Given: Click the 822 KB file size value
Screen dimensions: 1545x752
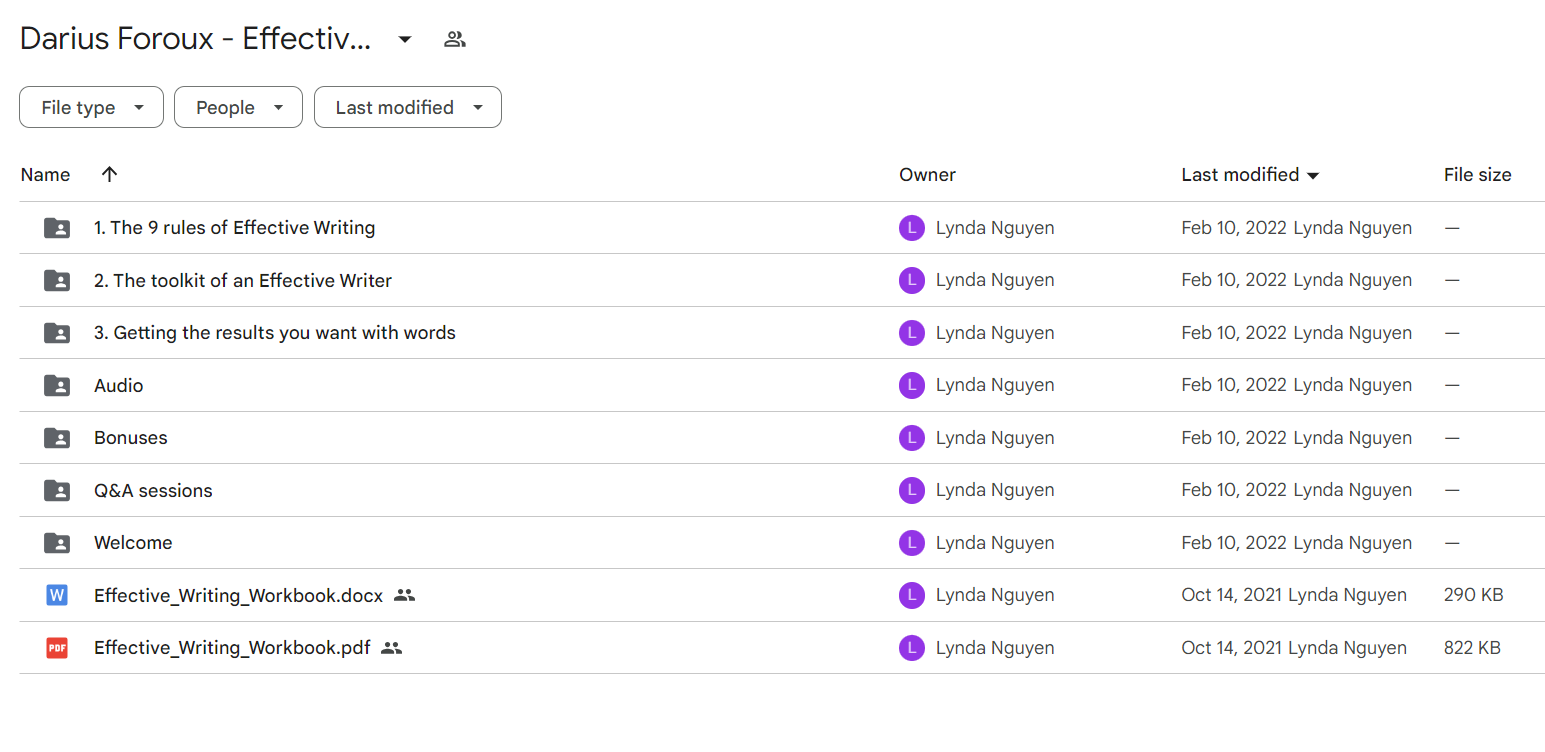Looking at the screenshot, I should 1472,648.
